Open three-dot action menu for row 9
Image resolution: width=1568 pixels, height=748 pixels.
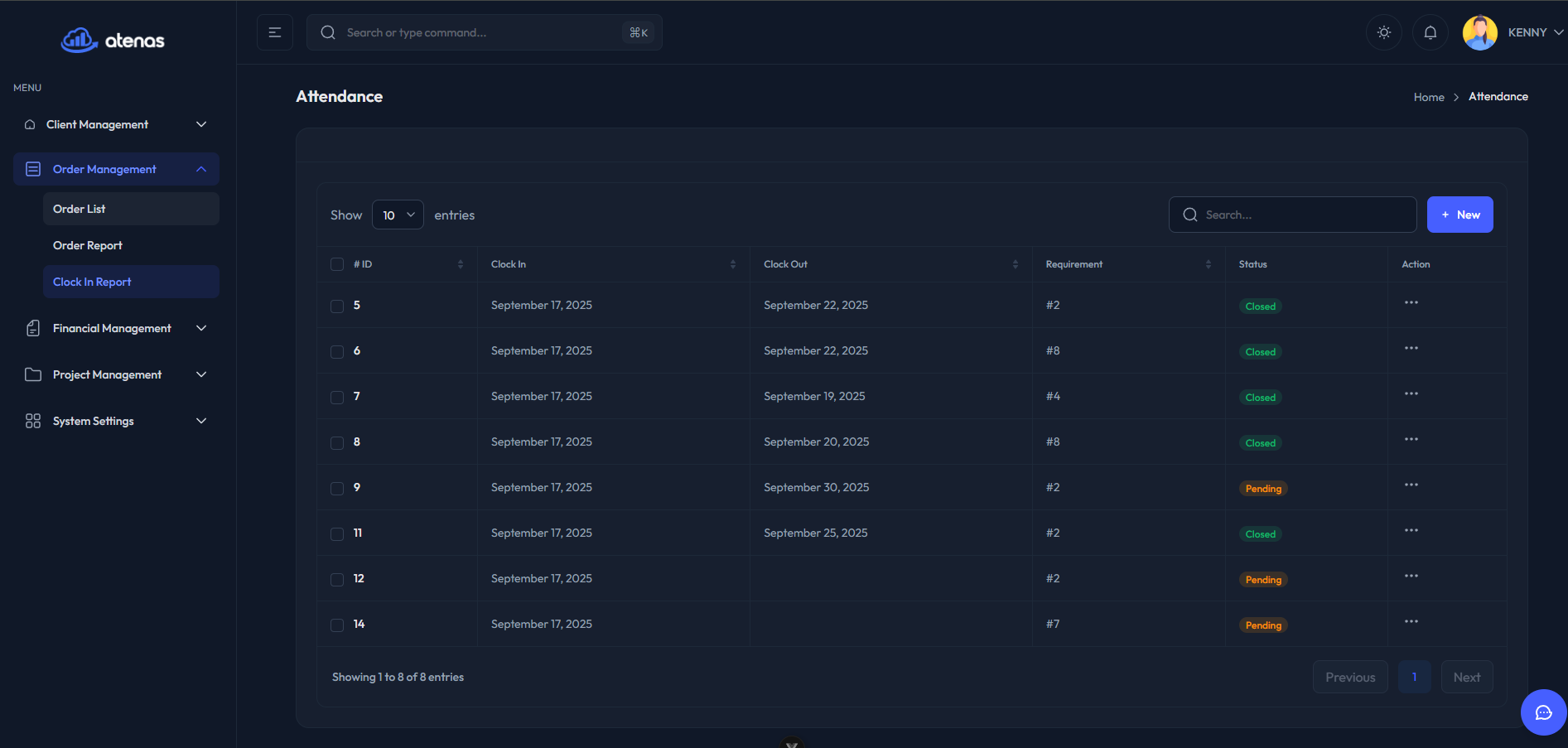tap(1411, 485)
